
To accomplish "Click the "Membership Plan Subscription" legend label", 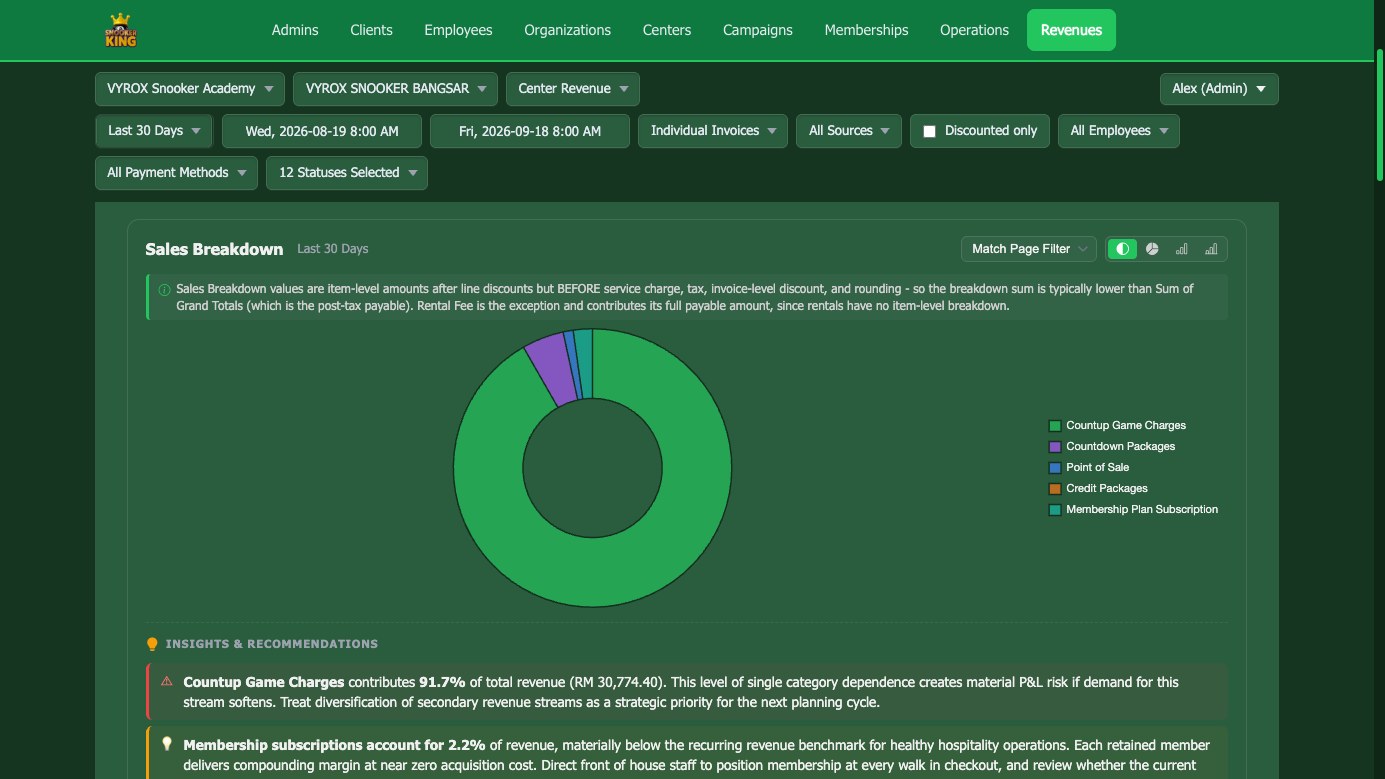I will 1142,510.
